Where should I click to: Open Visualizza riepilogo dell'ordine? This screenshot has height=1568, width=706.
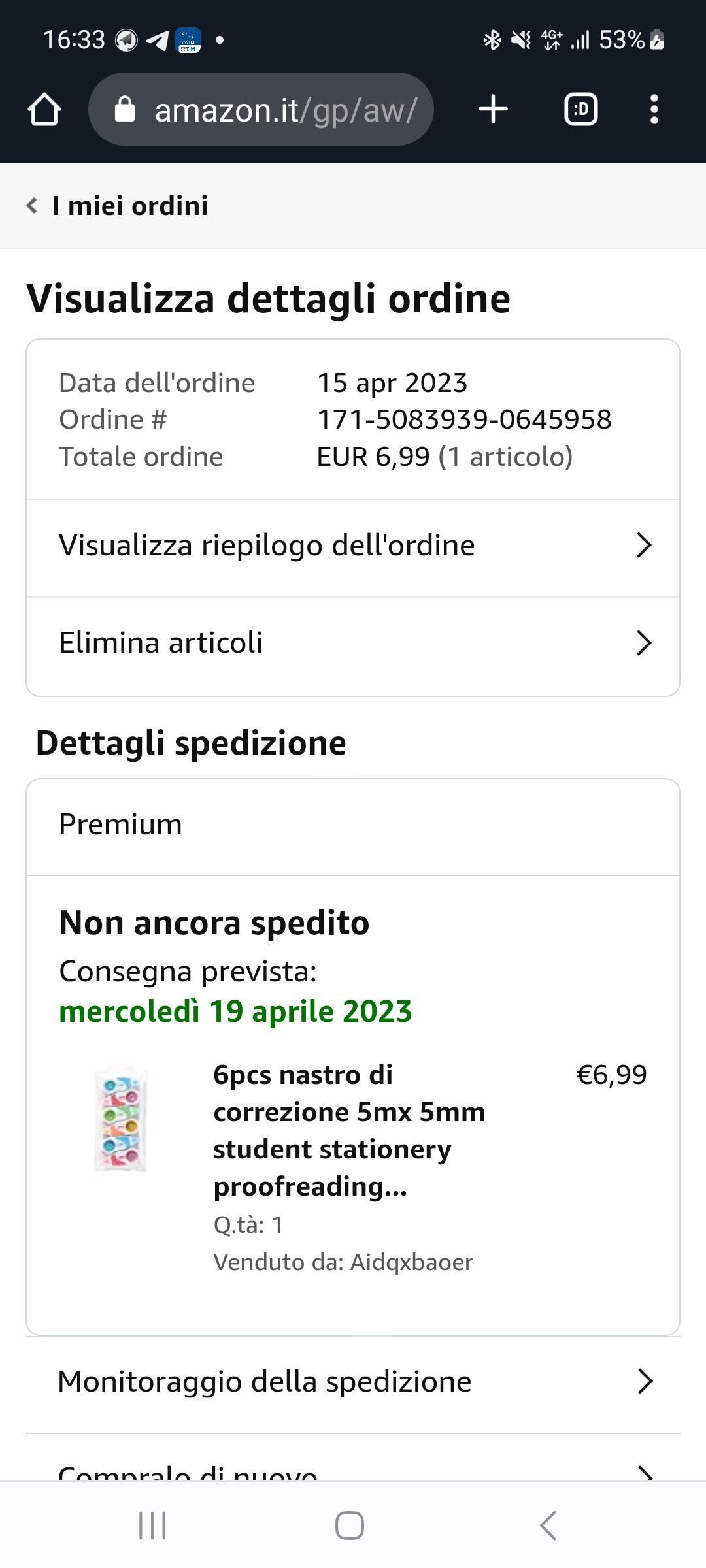pyautogui.click(x=267, y=546)
